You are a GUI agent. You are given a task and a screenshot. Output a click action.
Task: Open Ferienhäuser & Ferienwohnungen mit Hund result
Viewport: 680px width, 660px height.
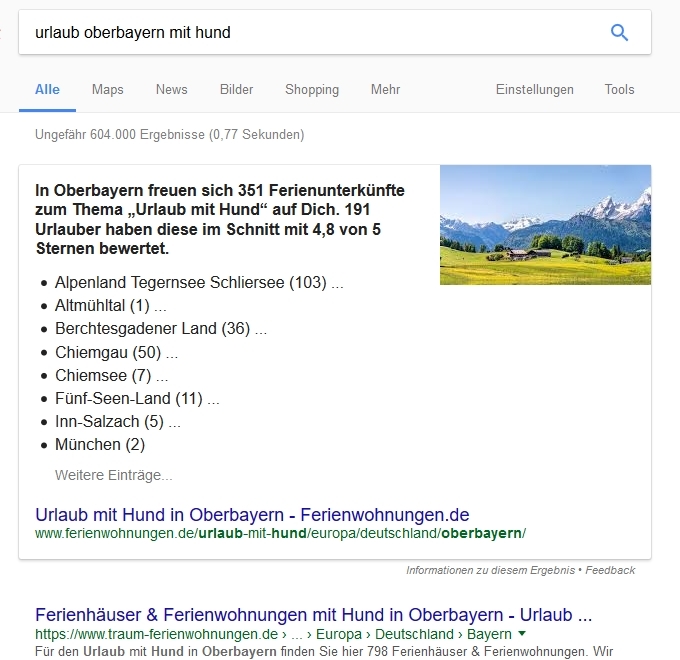(313, 614)
